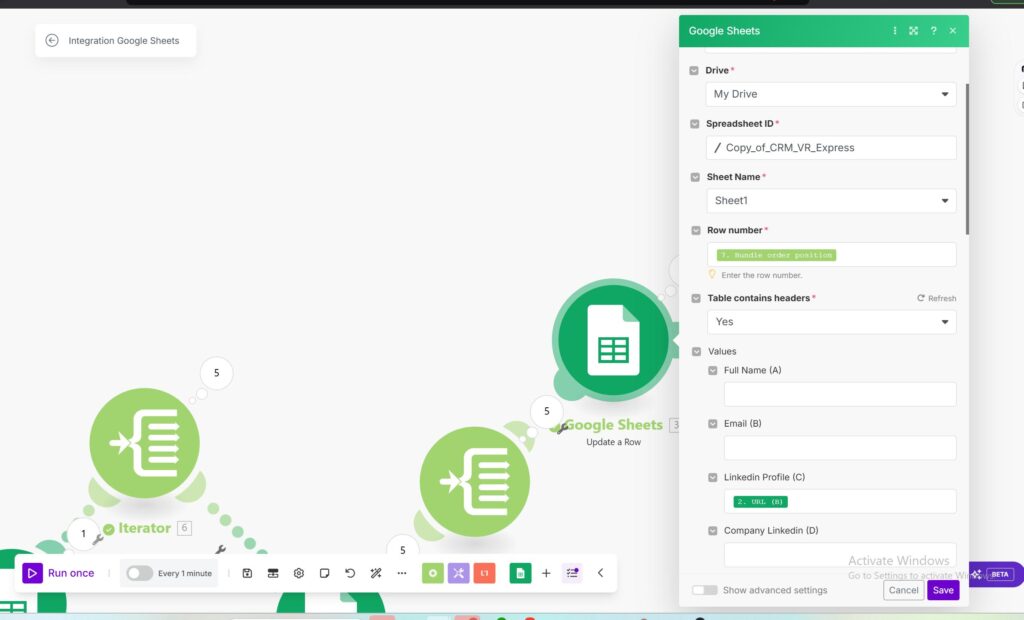Viewport: 1024px width, 620px height.
Task: Expand the Google Sheets panel to fullscreen
Action: [914, 31]
